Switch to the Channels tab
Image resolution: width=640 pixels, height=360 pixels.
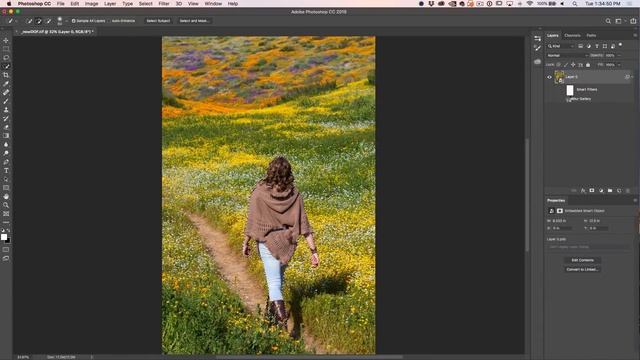click(x=572, y=36)
